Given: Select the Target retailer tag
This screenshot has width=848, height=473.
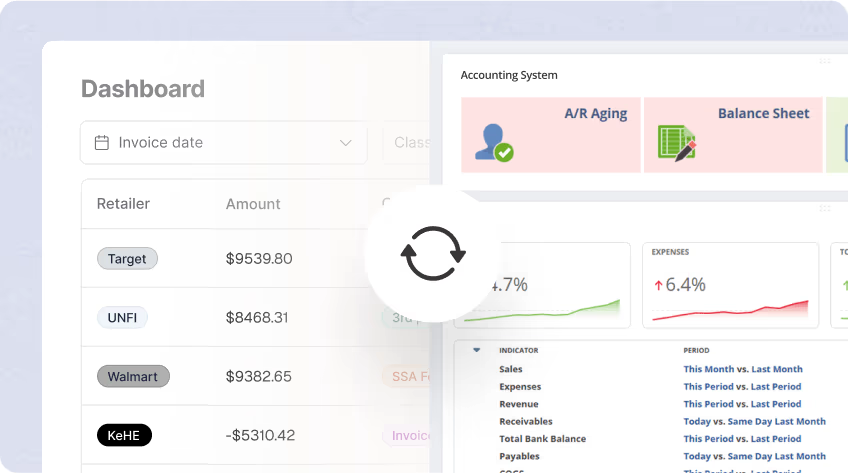Looking at the screenshot, I should click(127, 258).
